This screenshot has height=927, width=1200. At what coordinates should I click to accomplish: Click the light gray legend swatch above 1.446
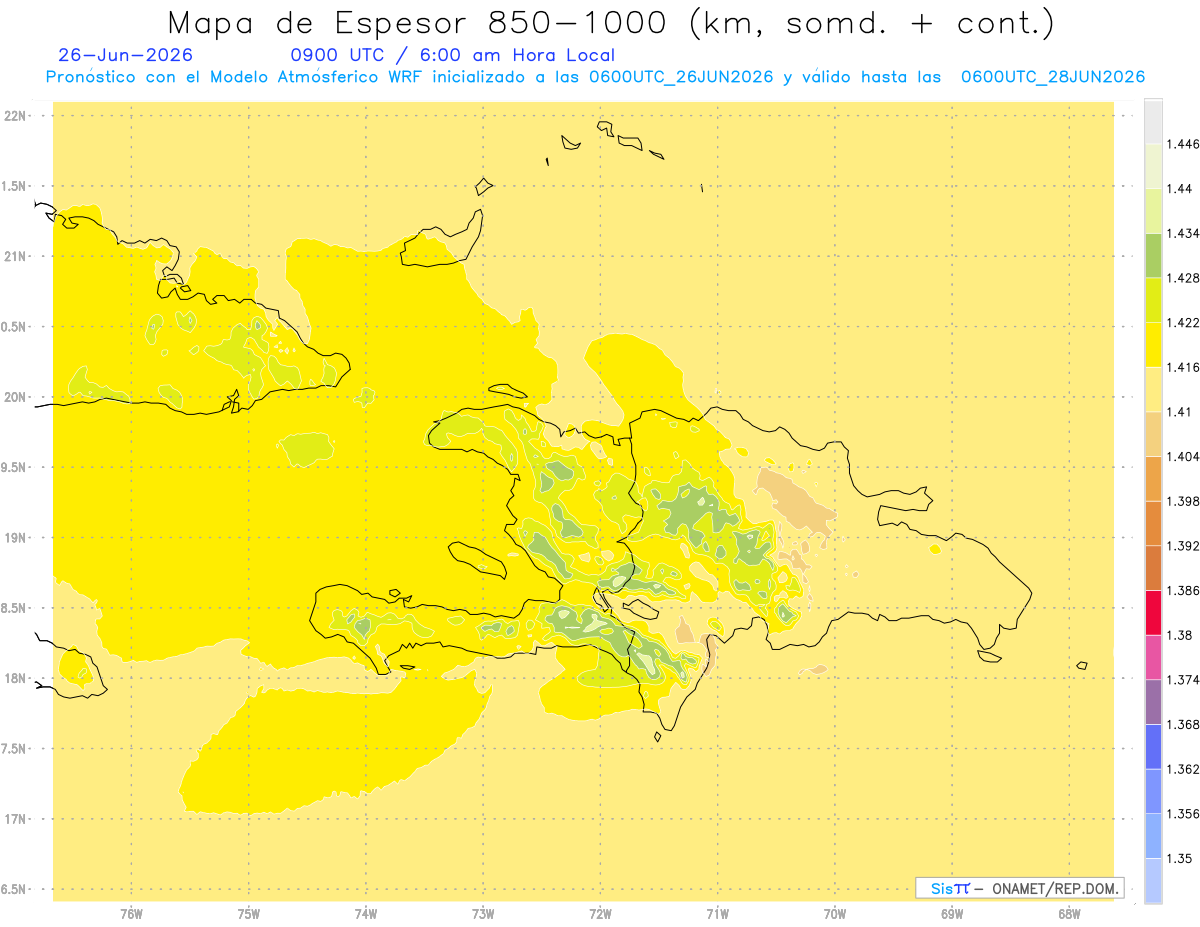(1153, 121)
